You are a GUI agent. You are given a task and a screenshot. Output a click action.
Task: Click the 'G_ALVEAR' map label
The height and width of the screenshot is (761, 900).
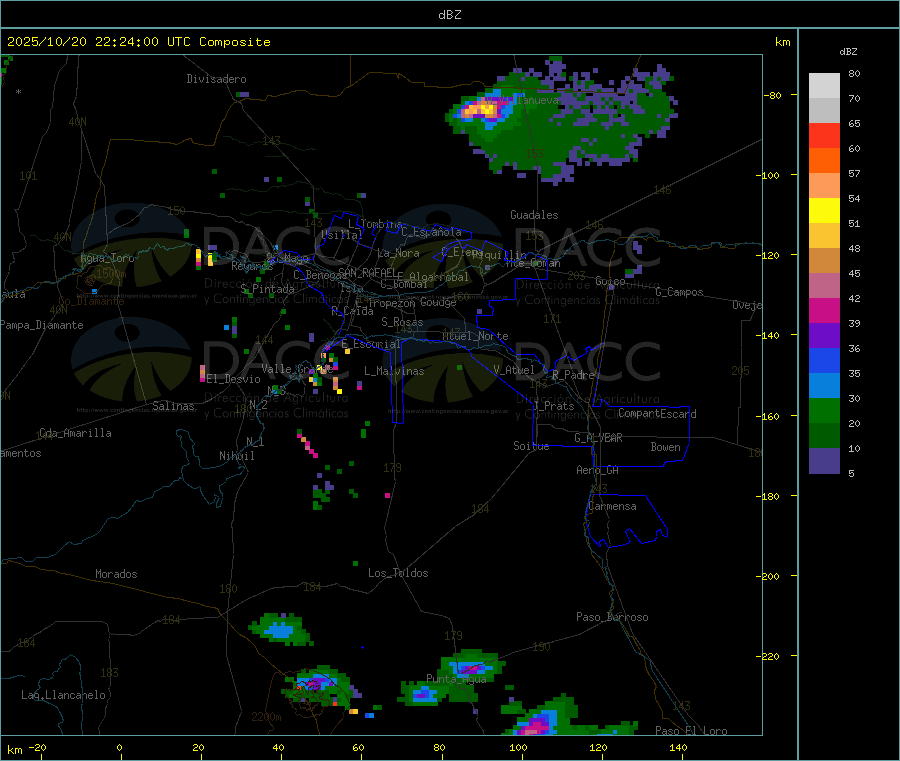click(598, 438)
